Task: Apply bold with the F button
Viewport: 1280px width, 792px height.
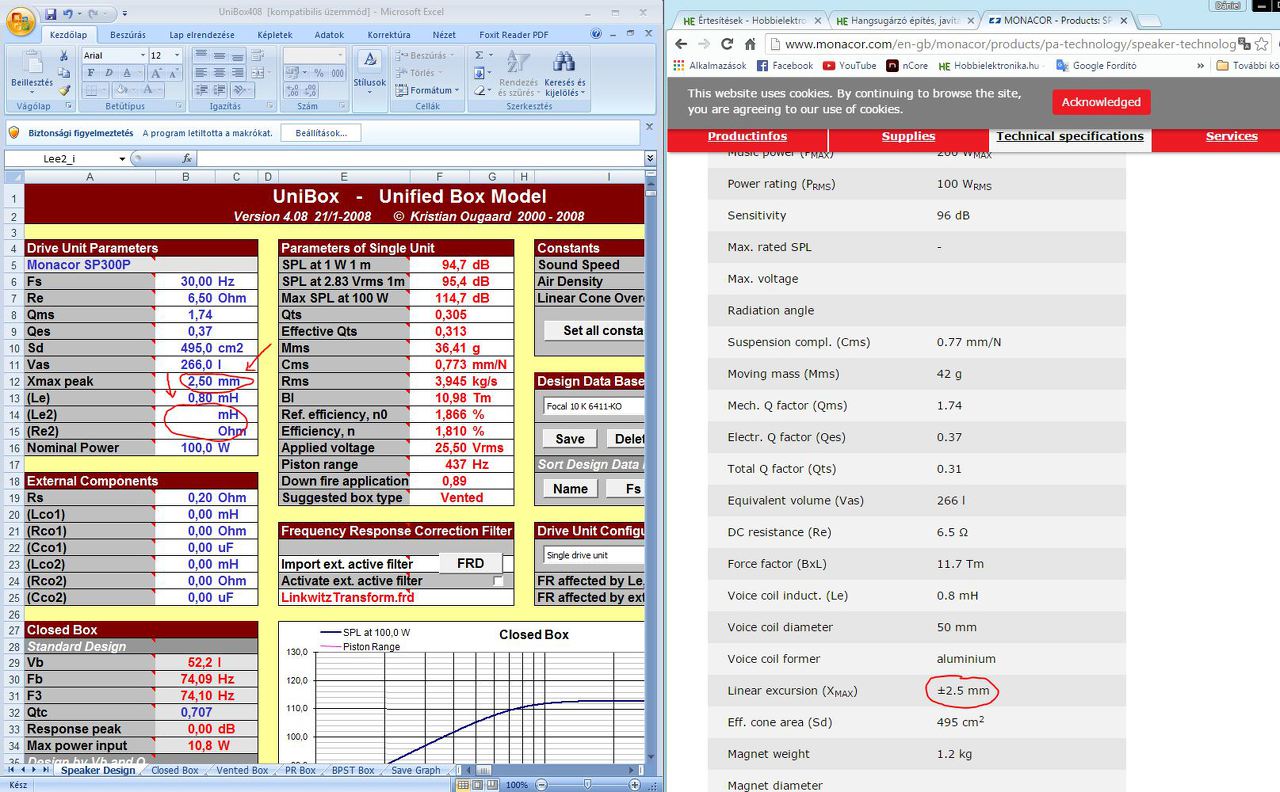Action: point(91,73)
